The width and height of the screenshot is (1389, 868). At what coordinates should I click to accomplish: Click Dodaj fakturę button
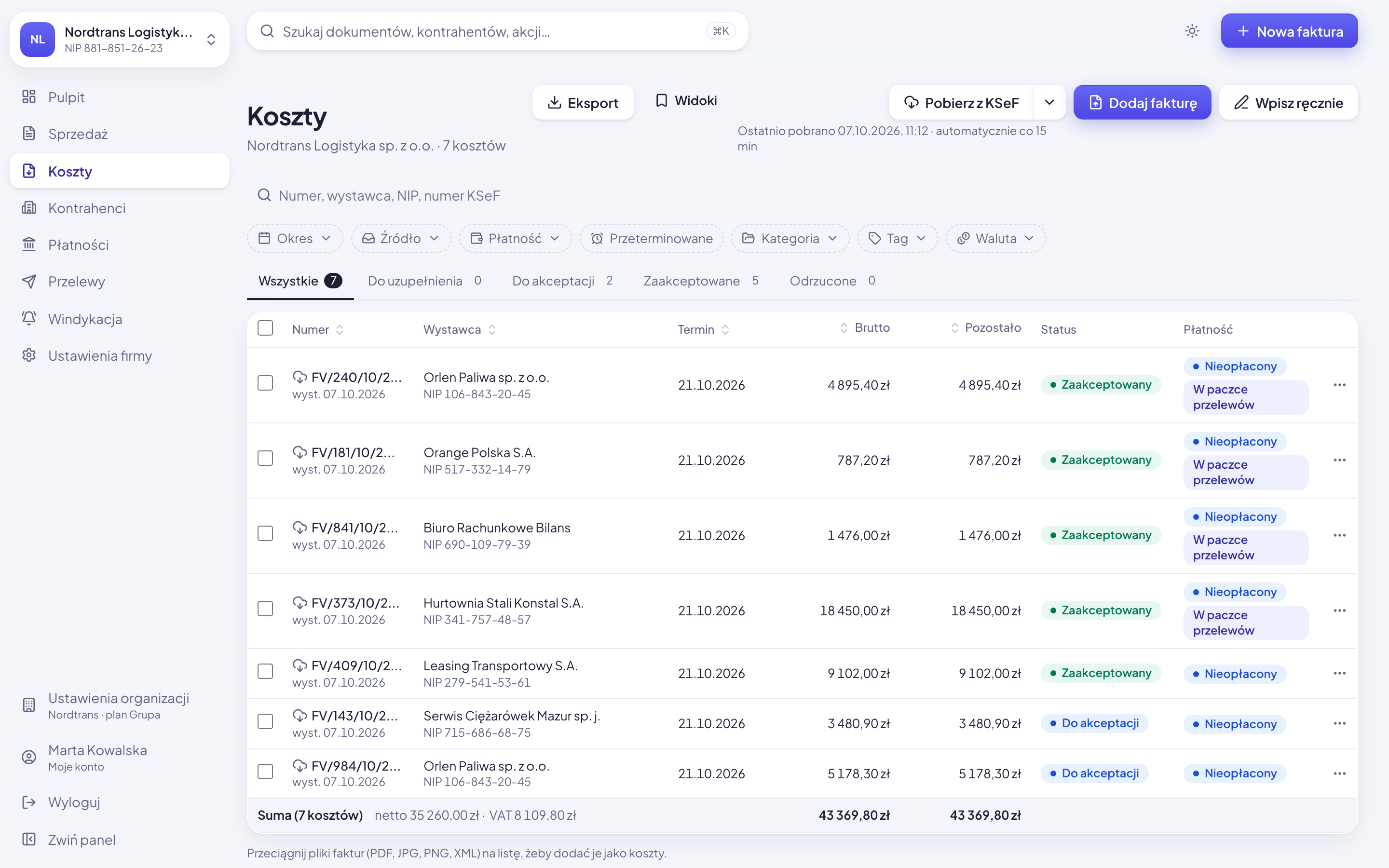[x=1142, y=102]
